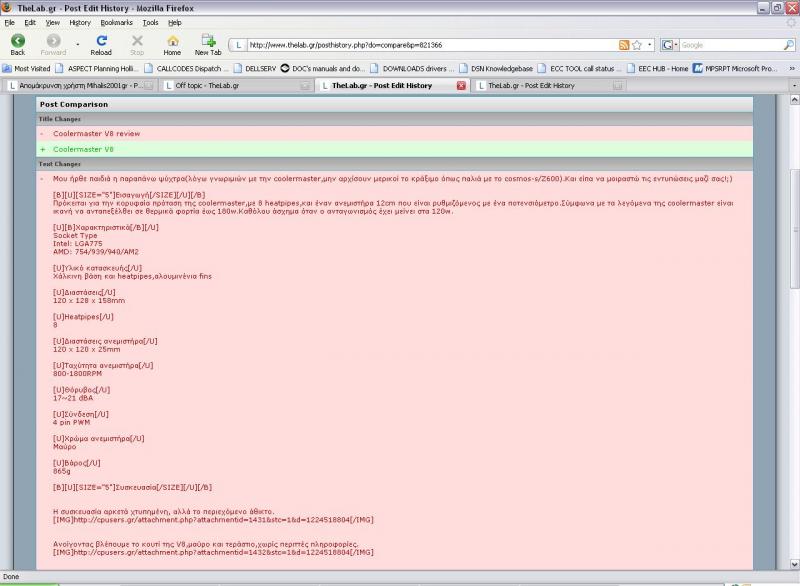
Task: Go to the Home page
Action: click(x=172, y=45)
